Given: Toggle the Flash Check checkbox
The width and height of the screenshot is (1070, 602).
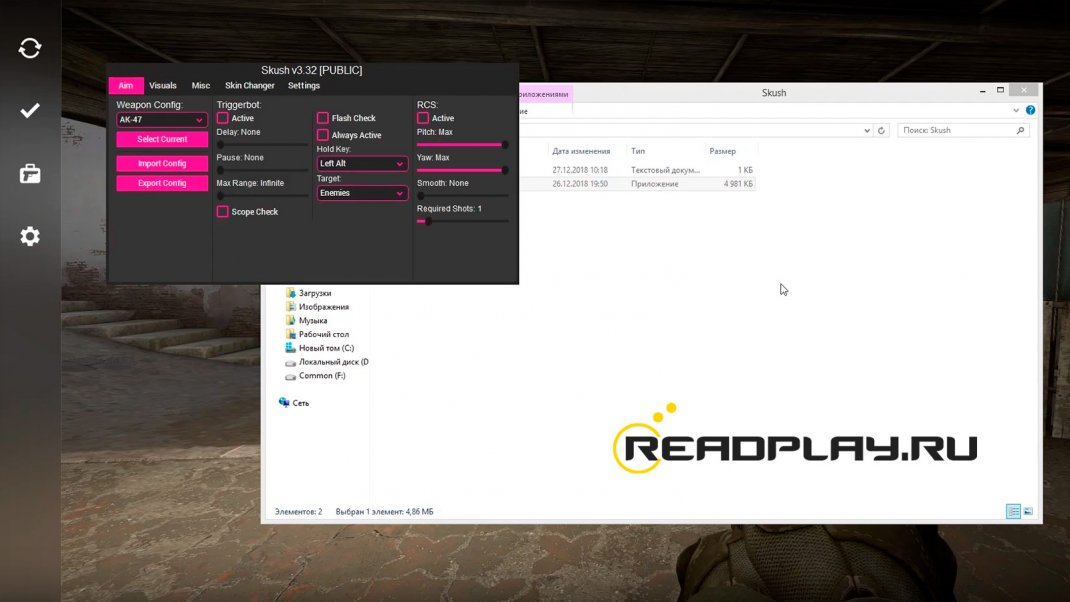Looking at the screenshot, I should click(x=323, y=118).
